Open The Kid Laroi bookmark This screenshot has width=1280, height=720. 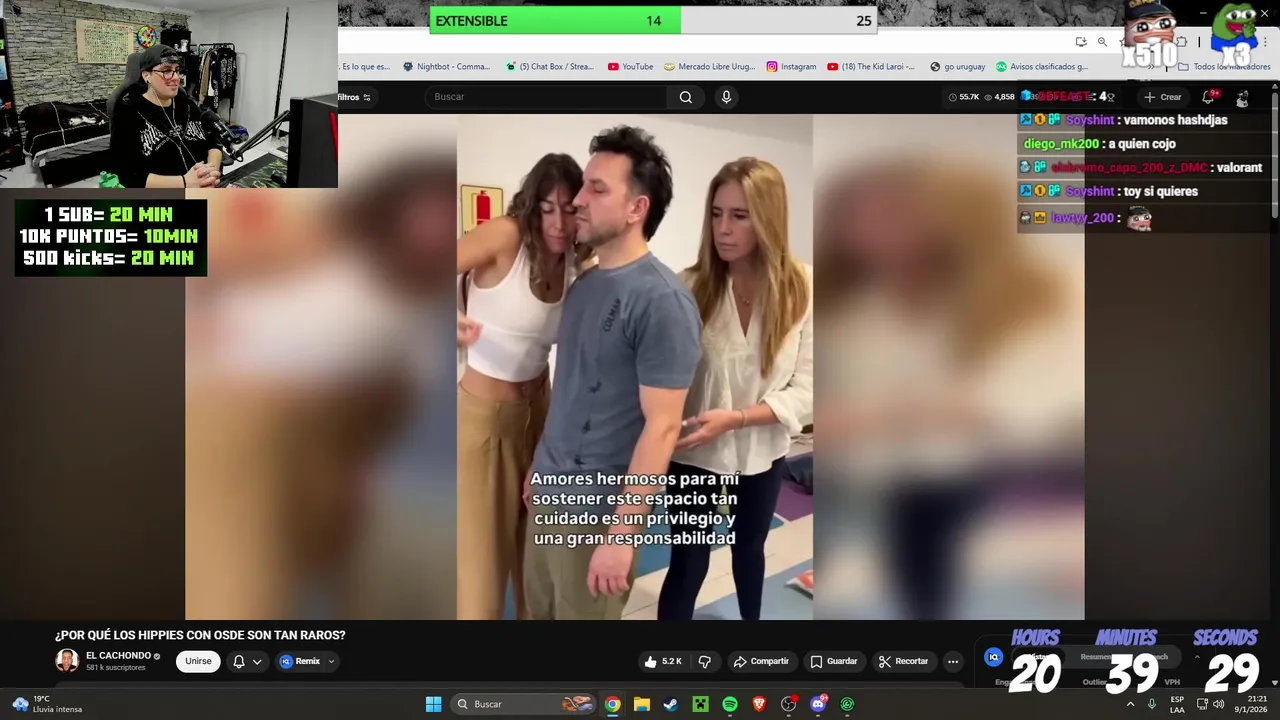tap(871, 67)
